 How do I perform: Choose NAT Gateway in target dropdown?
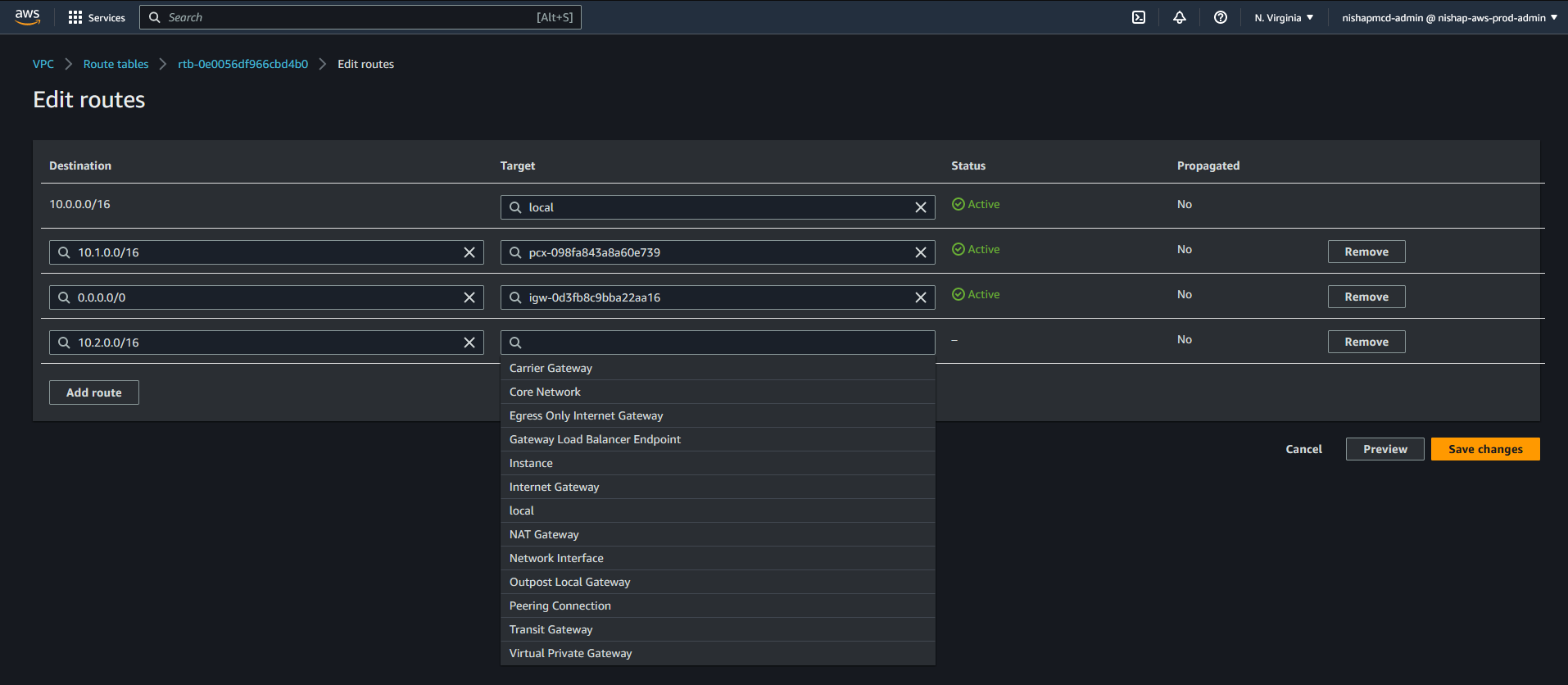tap(544, 534)
